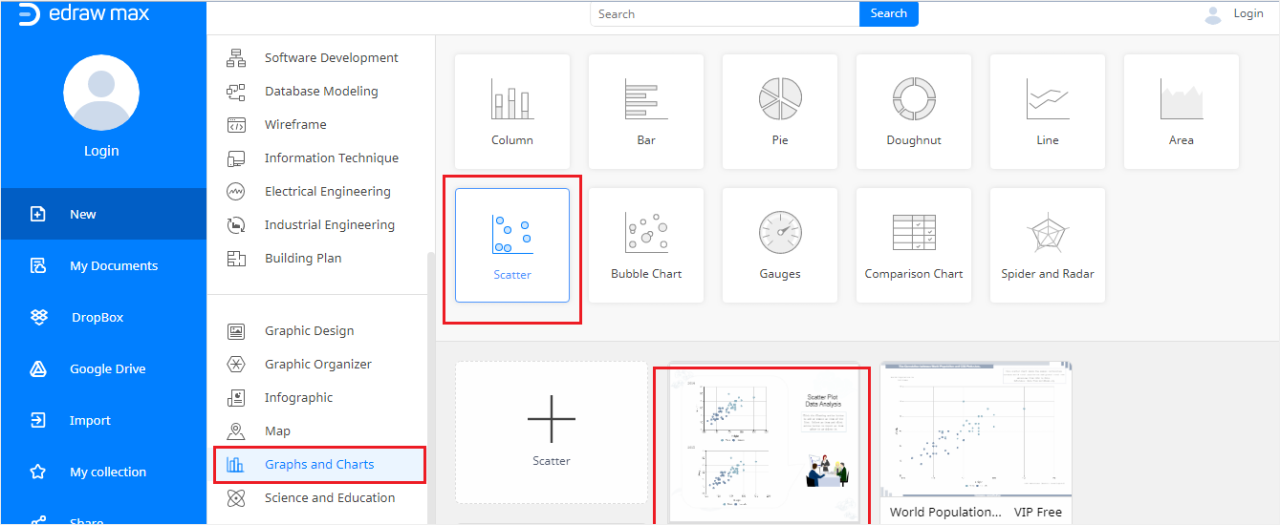Click the New file icon
Screen dimensions: 1280x525
[x=38, y=214]
